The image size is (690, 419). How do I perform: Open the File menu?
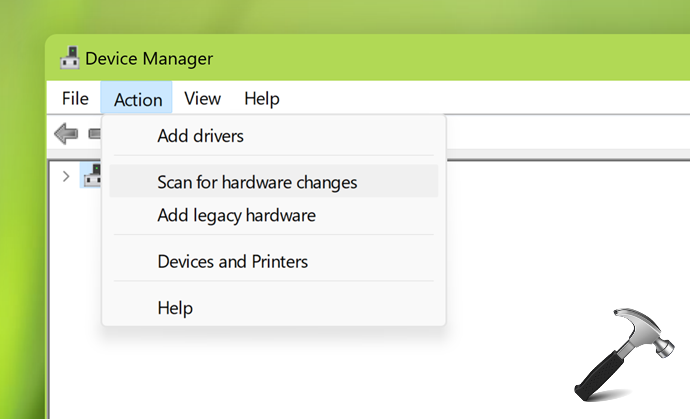[x=75, y=98]
